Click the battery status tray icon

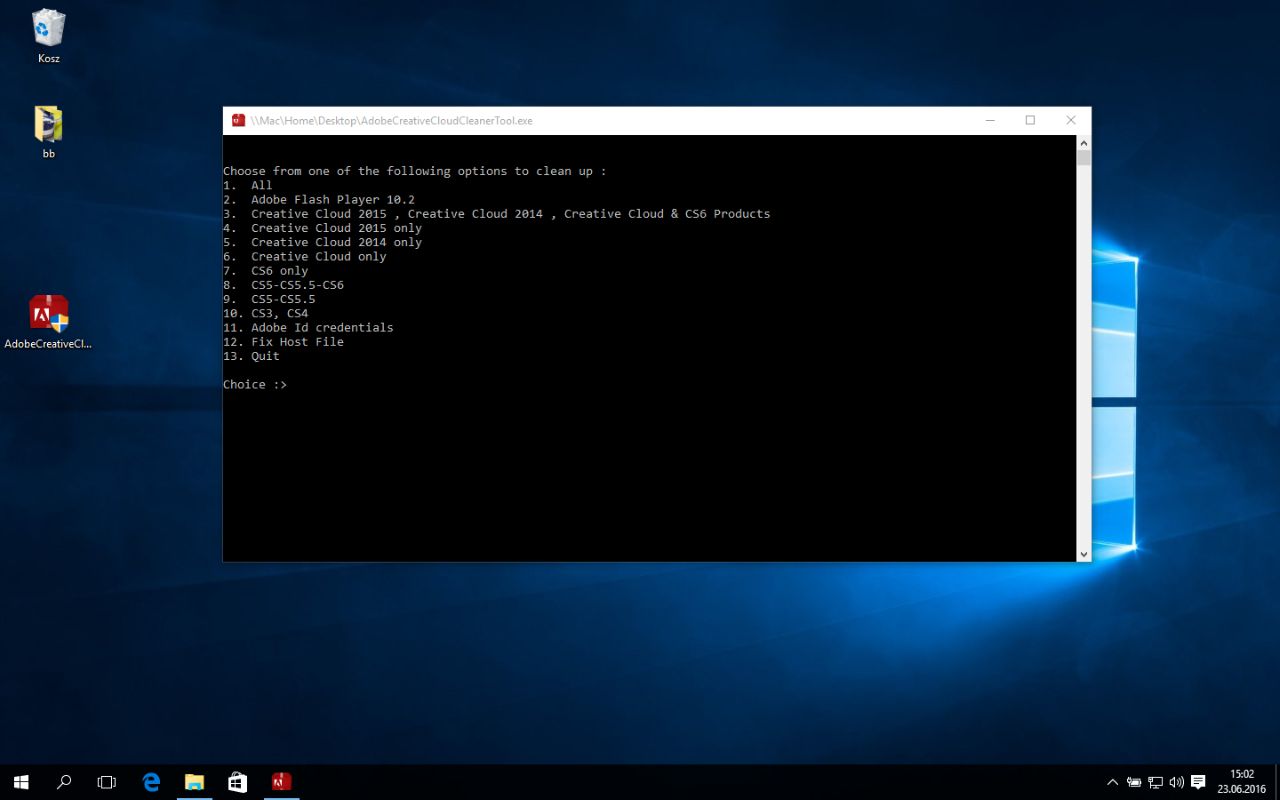(x=1134, y=782)
